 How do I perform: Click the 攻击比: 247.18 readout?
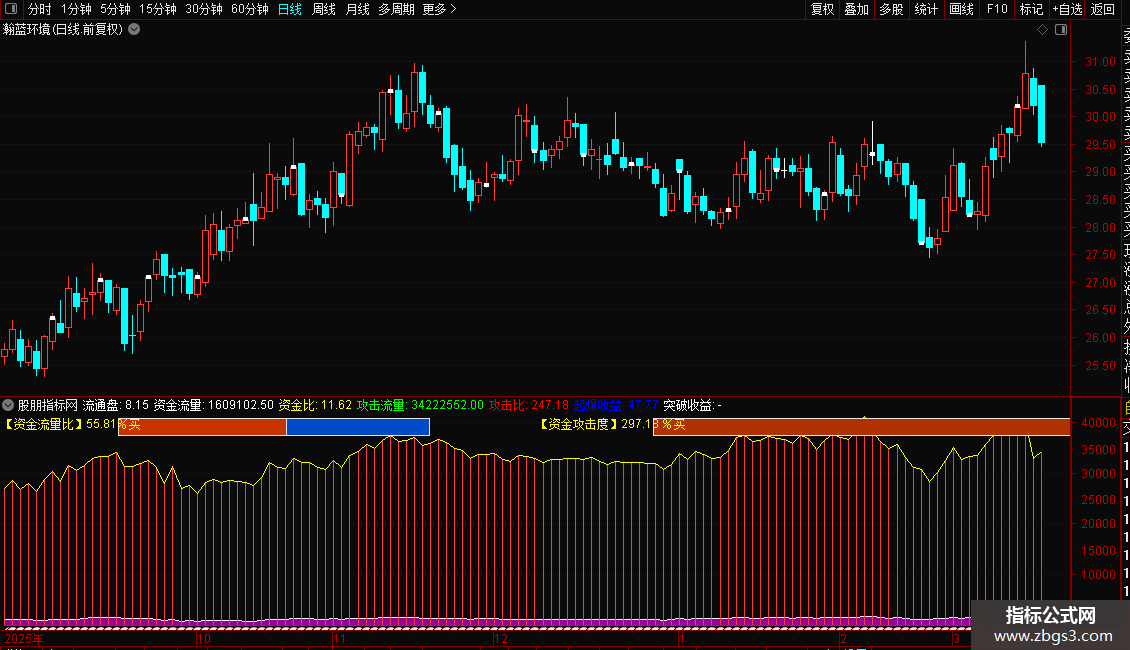click(529, 405)
